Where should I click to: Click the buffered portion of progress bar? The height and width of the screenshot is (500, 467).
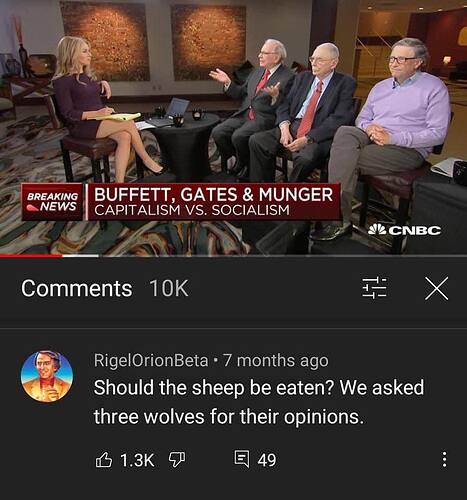[80, 256]
